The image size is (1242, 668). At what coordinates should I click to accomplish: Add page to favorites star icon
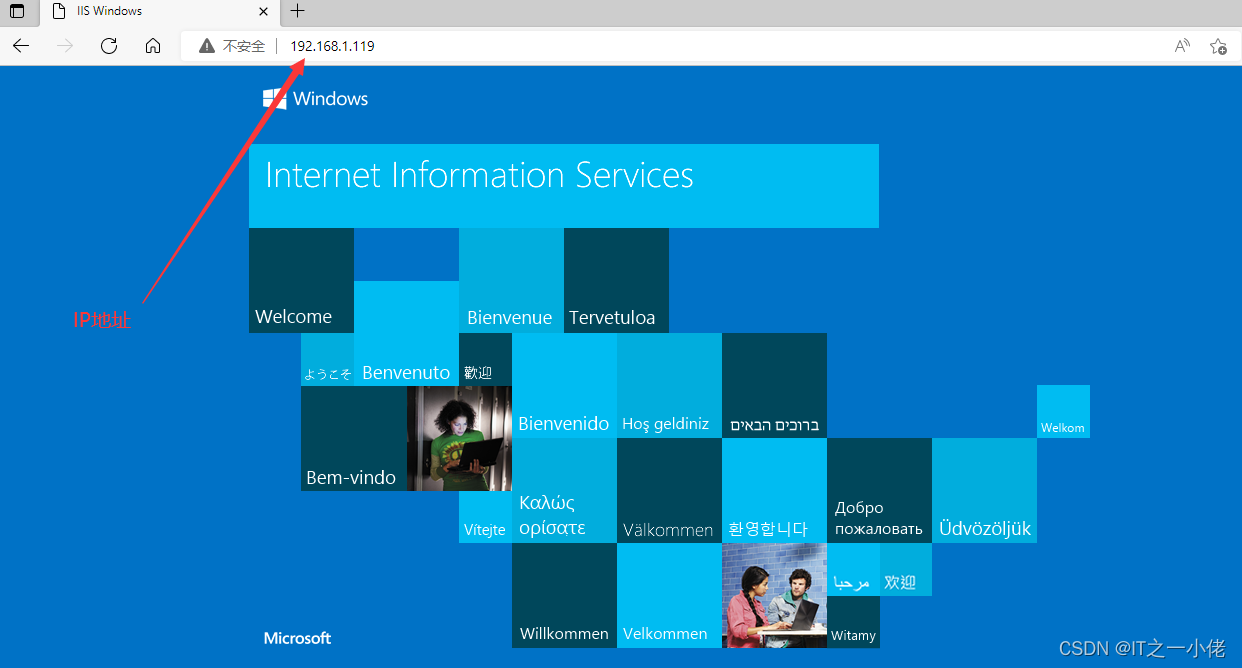coord(1218,46)
